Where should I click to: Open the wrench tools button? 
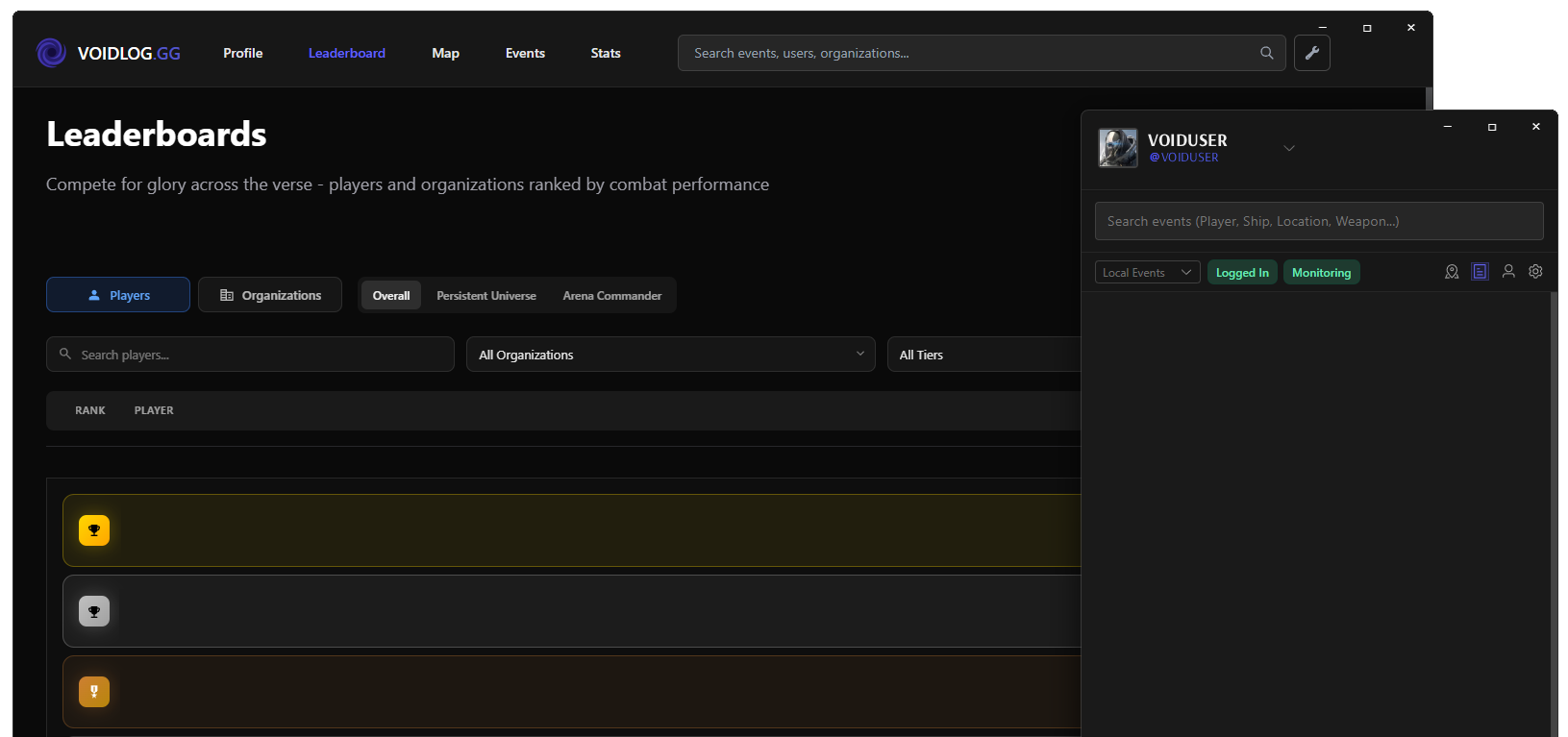pos(1311,53)
